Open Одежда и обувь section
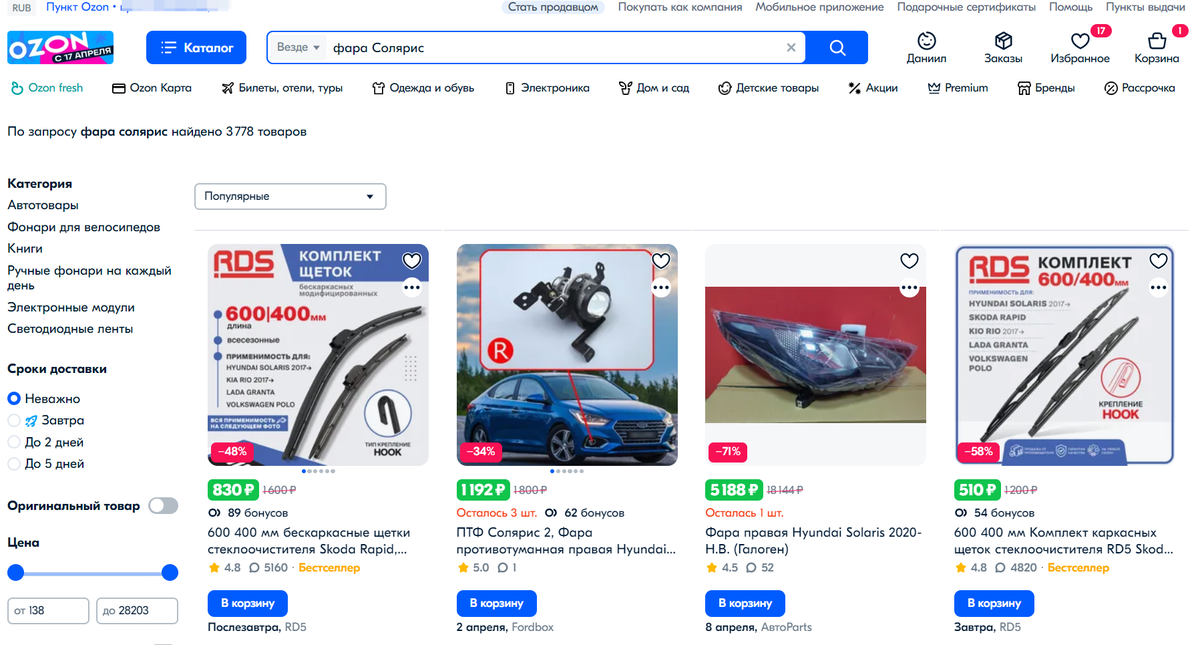The image size is (1200, 645). point(423,88)
